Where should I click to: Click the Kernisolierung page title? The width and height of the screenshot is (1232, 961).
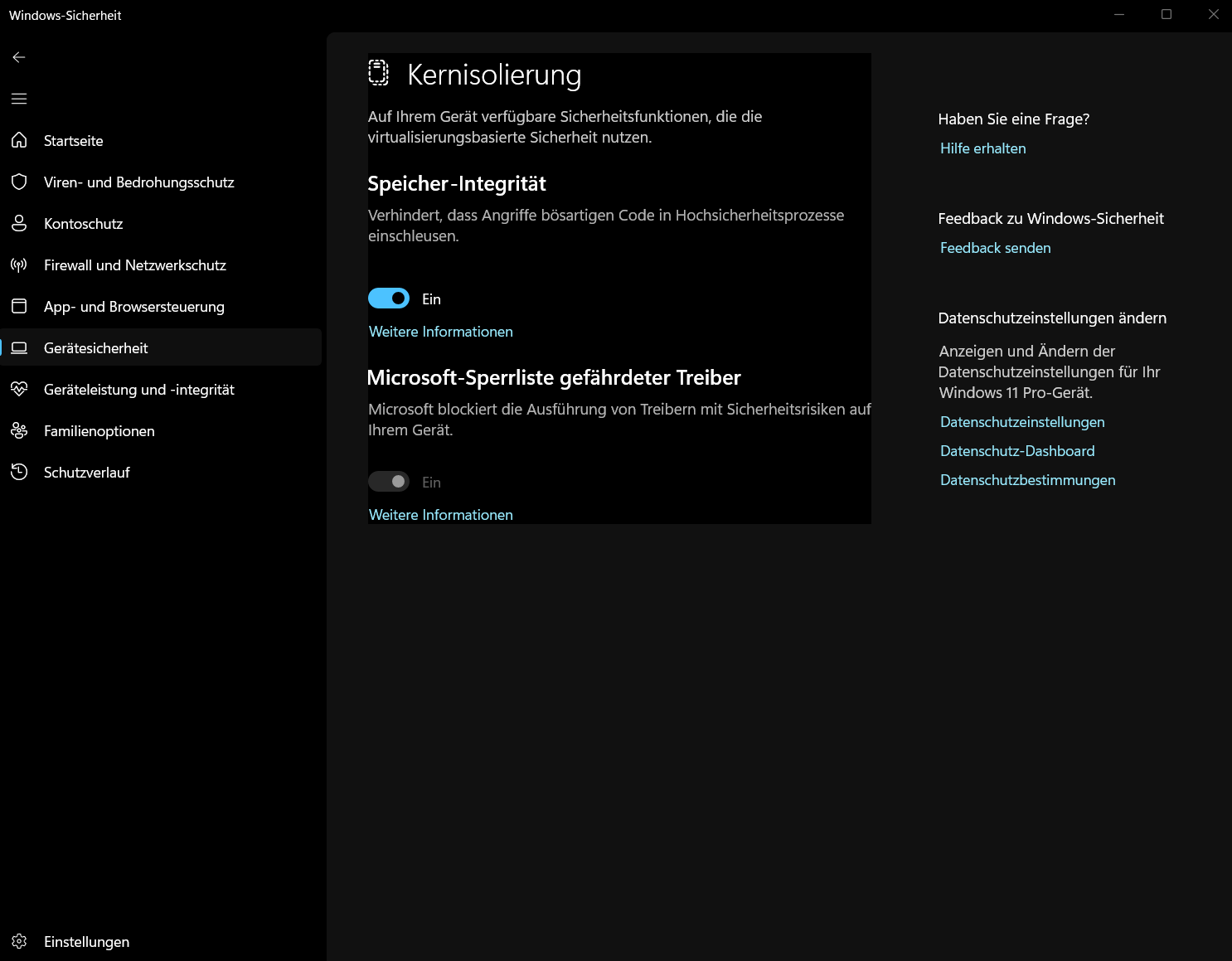[494, 75]
